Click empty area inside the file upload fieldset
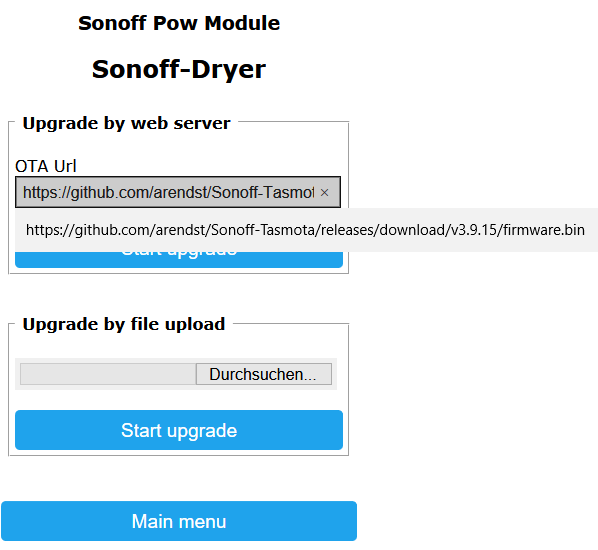 tap(179, 400)
